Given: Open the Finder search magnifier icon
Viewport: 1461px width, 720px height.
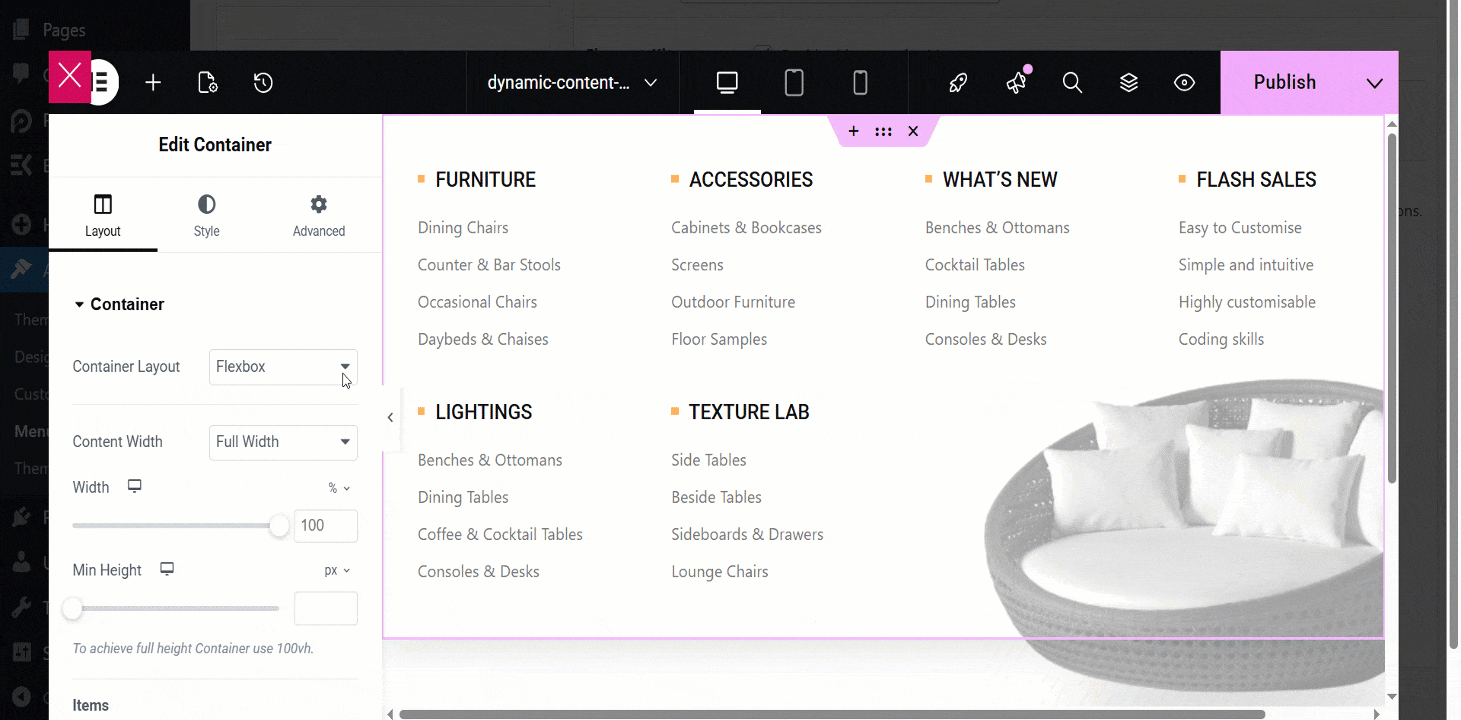Looking at the screenshot, I should (1072, 83).
